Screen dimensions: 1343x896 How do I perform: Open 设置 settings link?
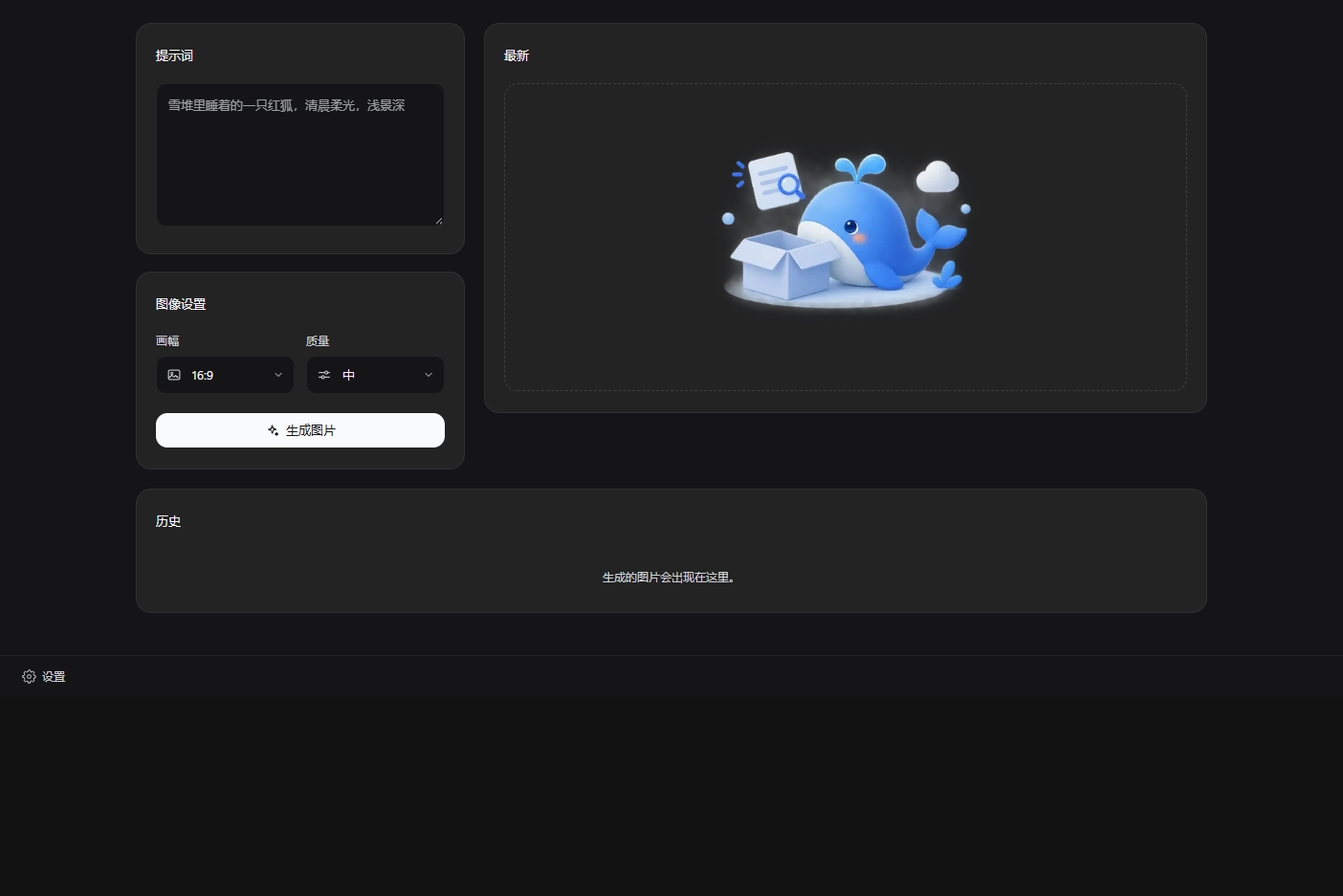(44, 676)
